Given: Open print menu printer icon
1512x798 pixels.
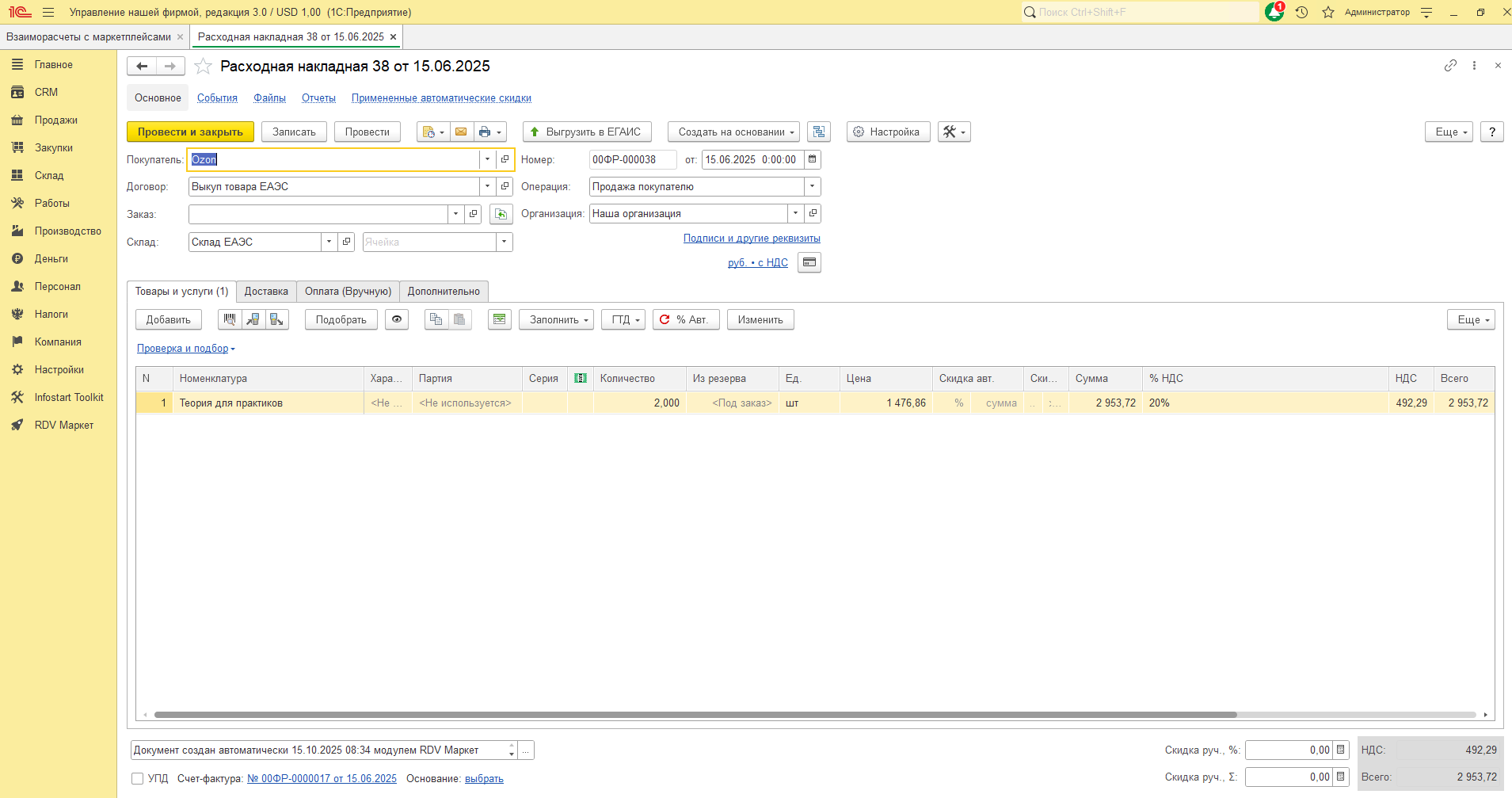Looking at the screenshot, I should [490, 132].
